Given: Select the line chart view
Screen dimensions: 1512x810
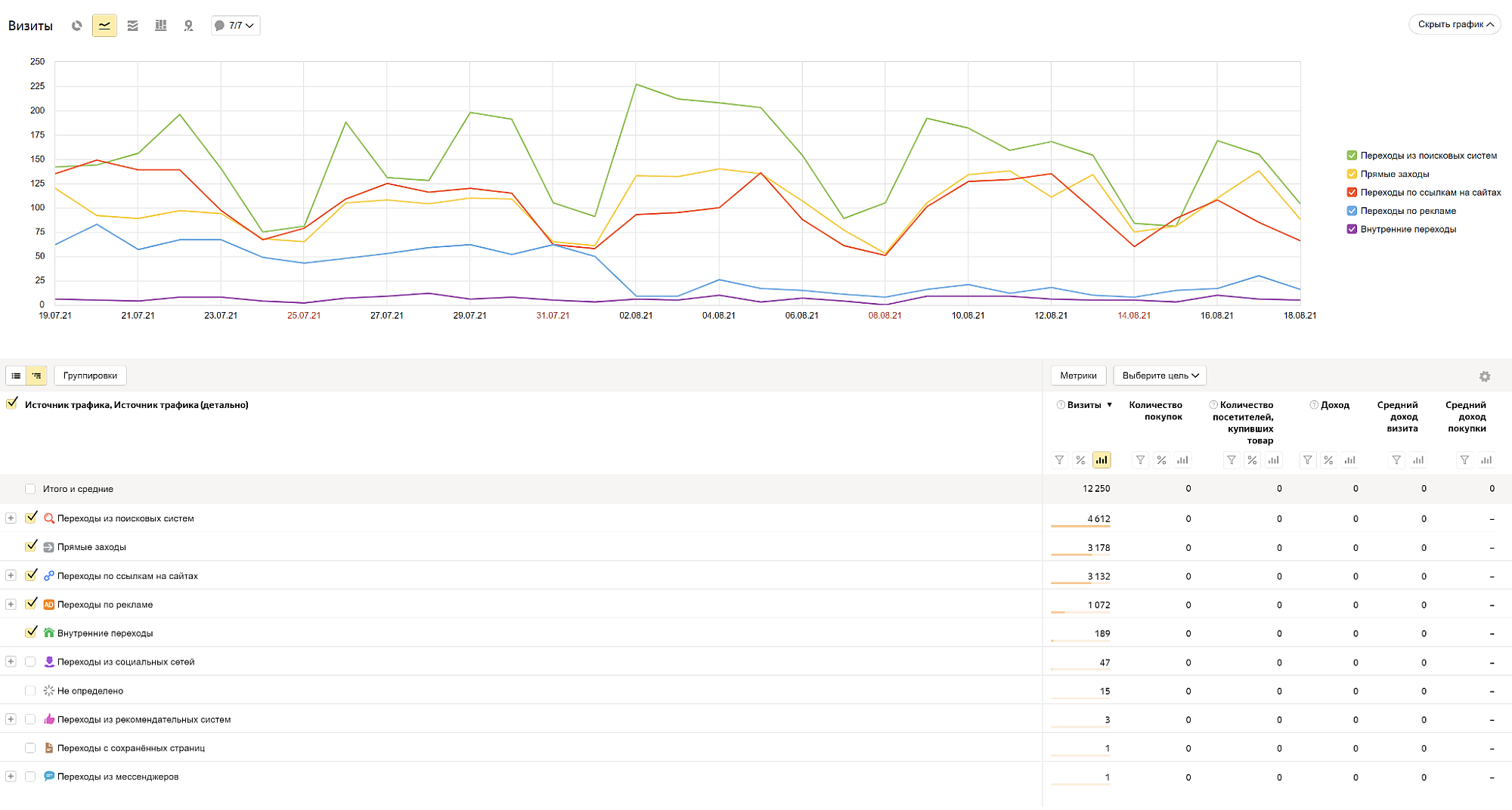Looking at the screenshot, I should [104, 26].
